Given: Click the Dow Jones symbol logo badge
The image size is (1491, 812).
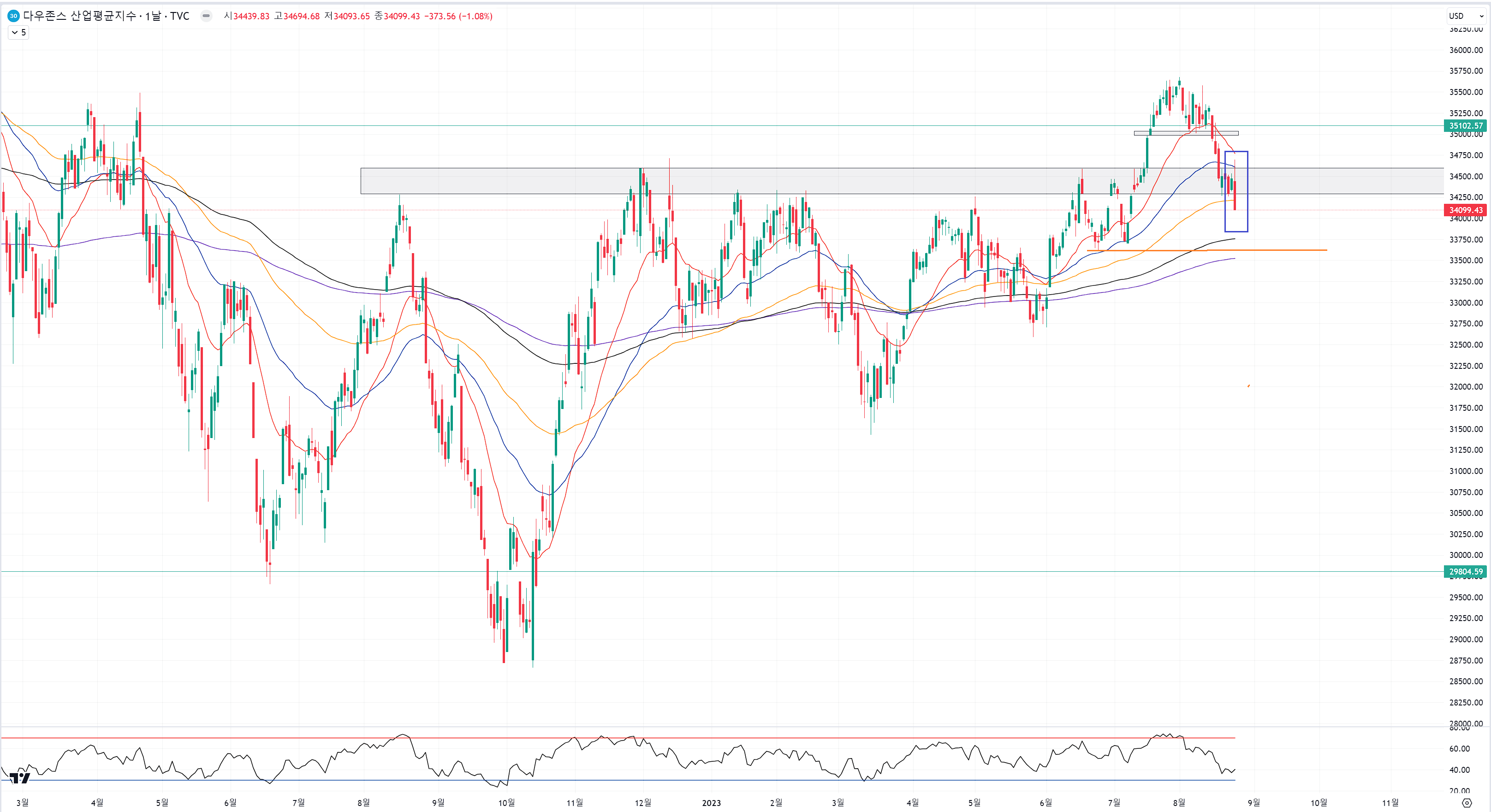Looking at the screenshot, I should click(x=13, y=16).
